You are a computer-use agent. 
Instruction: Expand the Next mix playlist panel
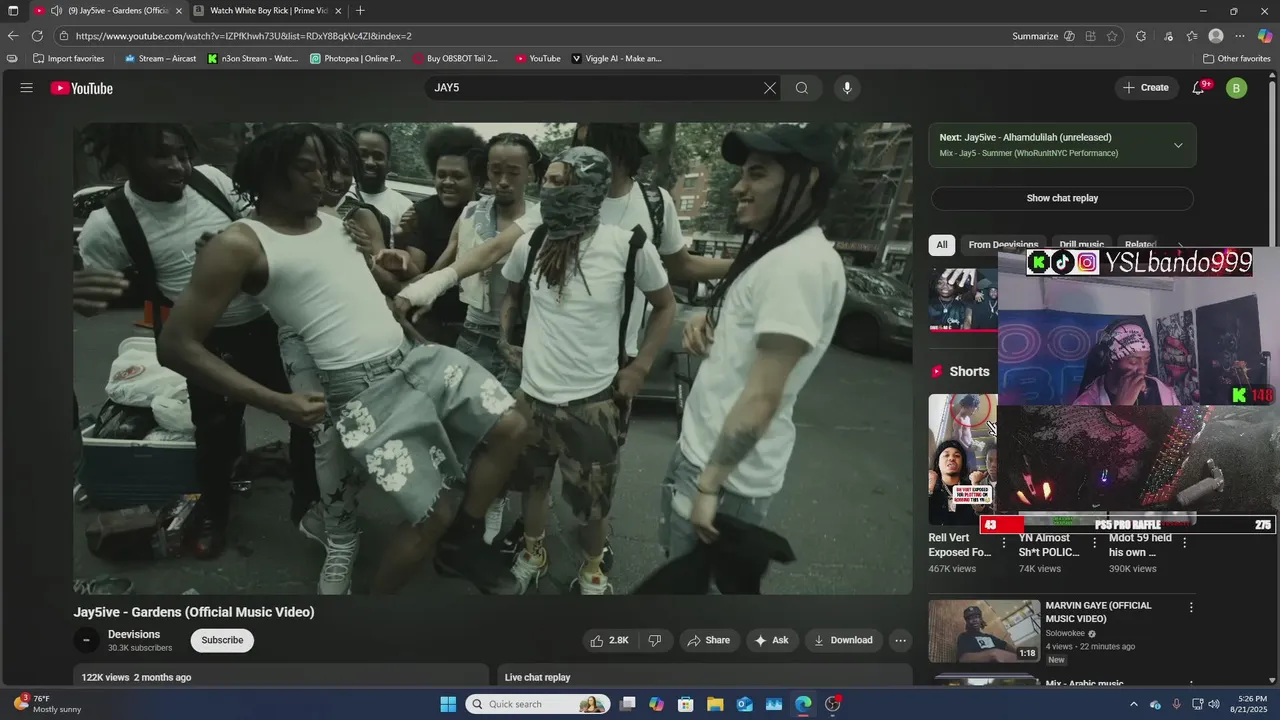(1178, 145)
